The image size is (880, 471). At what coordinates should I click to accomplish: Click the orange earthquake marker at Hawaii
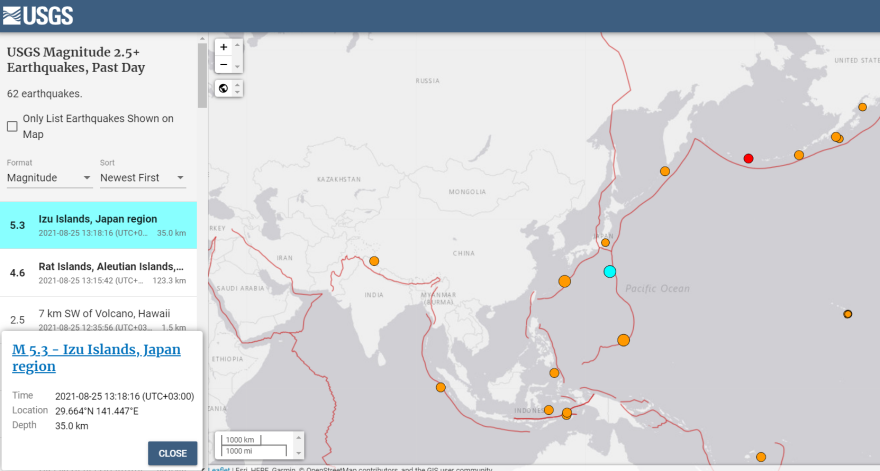847,314
